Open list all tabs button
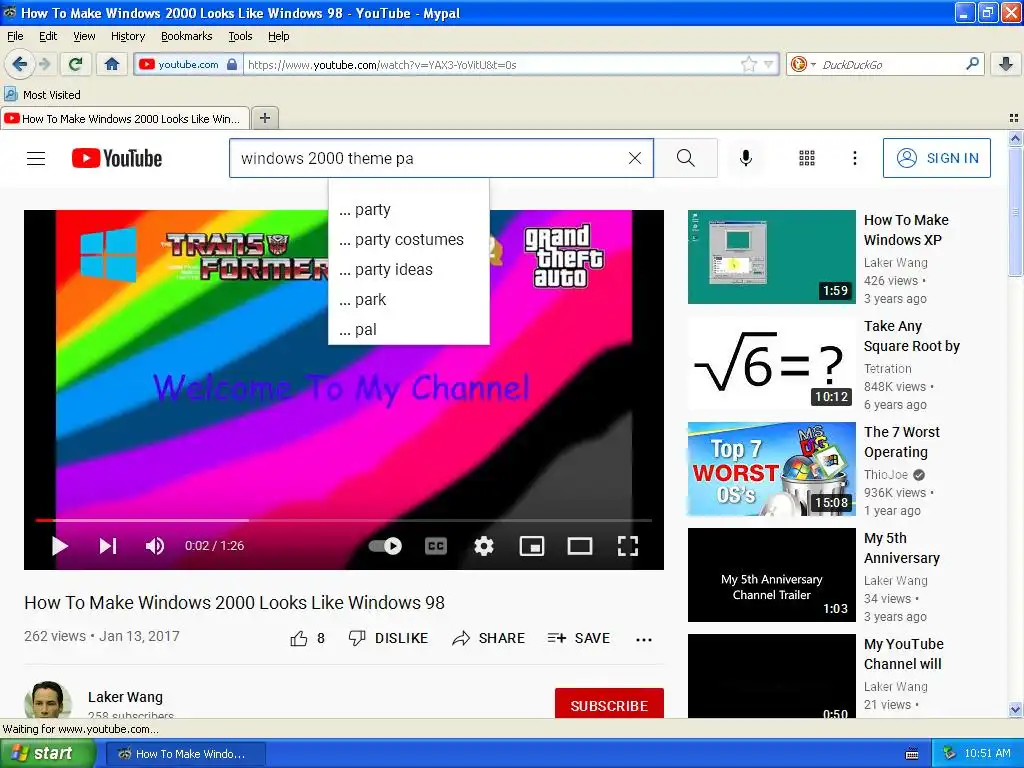1024x768 pixels. [1014, 118]
